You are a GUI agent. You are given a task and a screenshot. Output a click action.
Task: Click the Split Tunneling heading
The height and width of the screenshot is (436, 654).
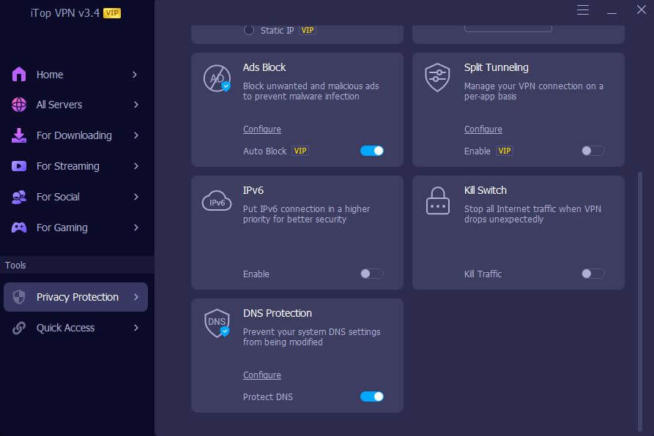(496, 67)
